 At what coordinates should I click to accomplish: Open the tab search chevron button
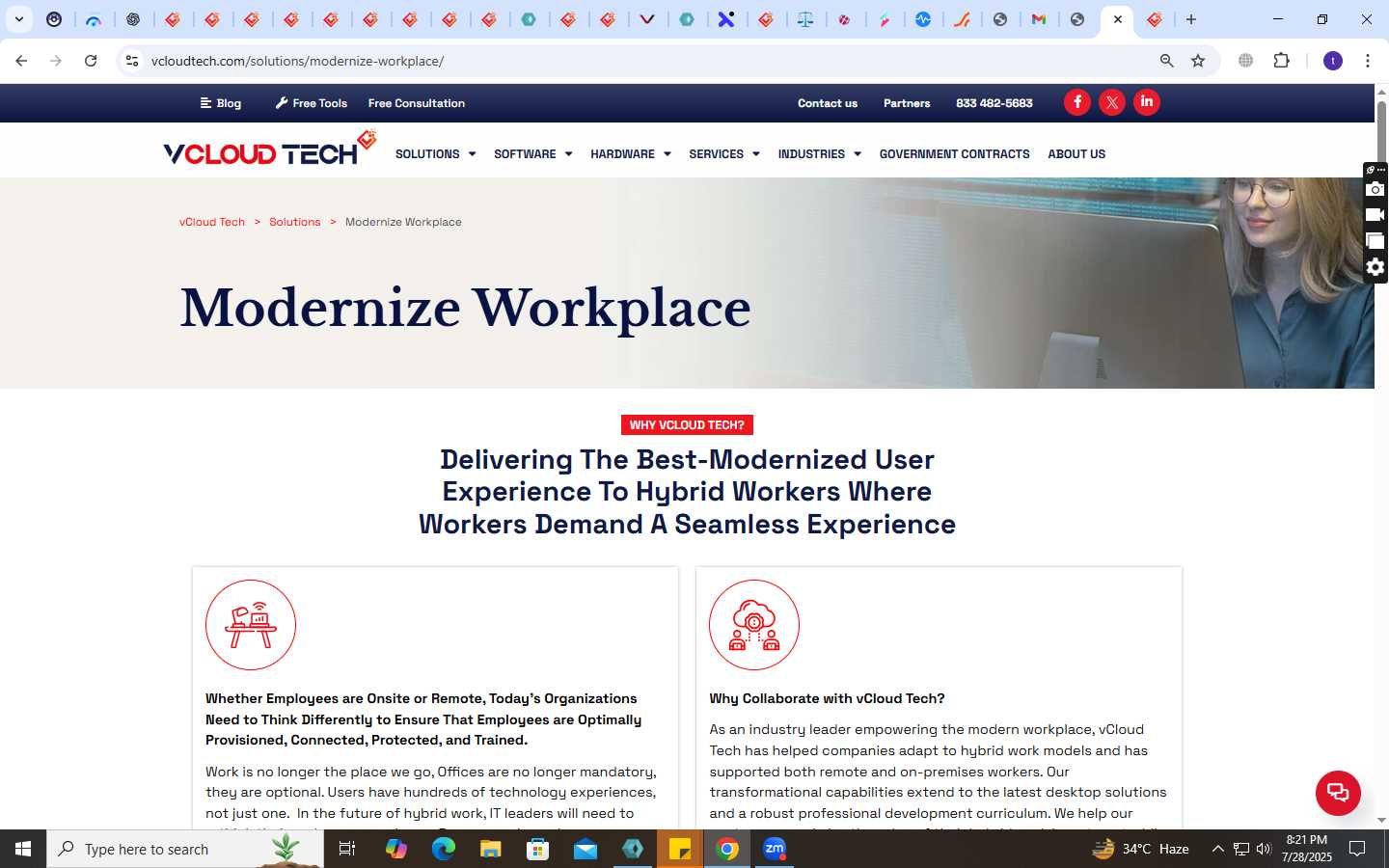click(18, 19)
